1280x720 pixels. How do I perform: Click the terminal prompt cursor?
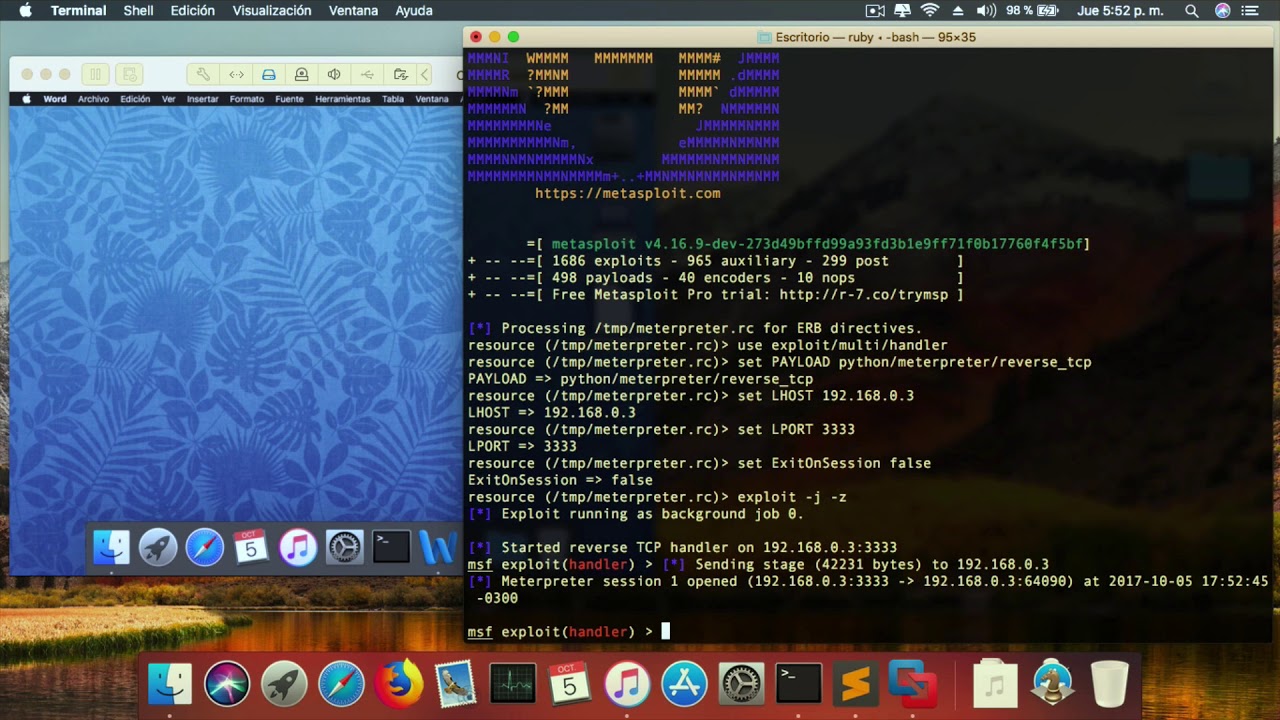[x=665, y=631]
